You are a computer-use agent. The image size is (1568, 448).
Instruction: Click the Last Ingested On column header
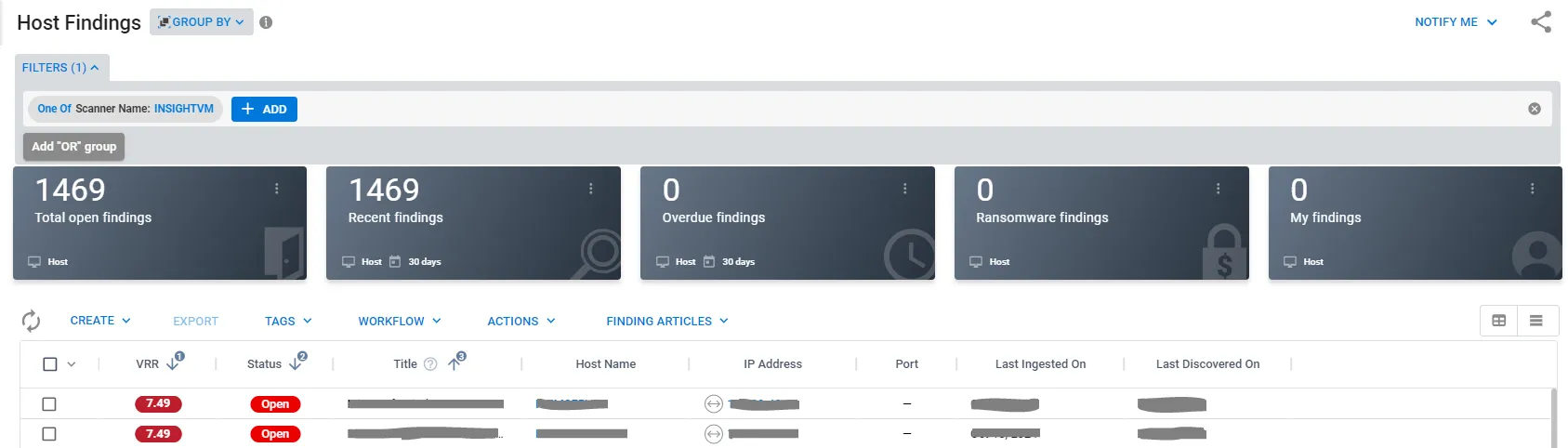point(1040,364)
